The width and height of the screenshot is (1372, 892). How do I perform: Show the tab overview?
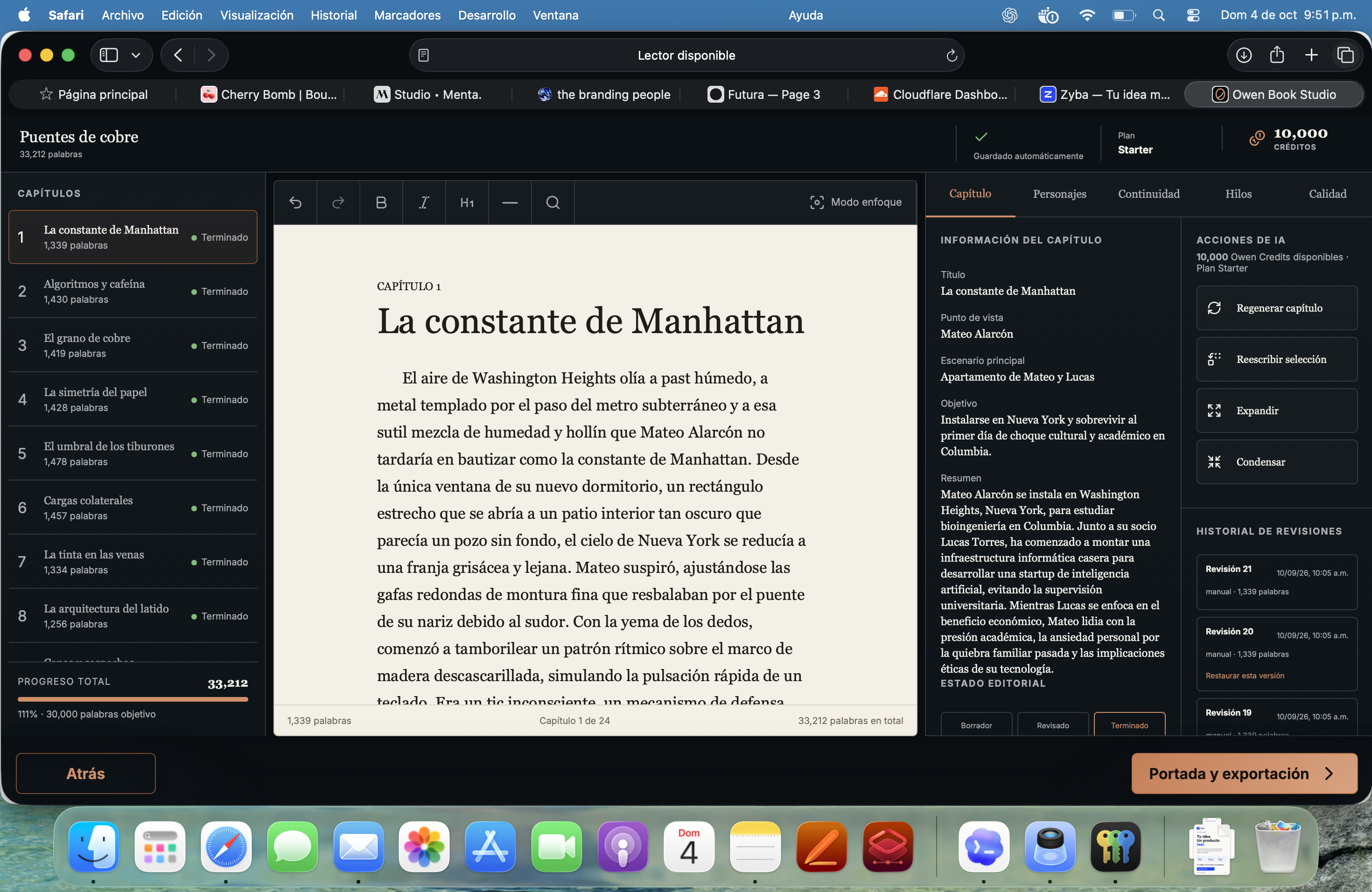(x=1345, y=56)
